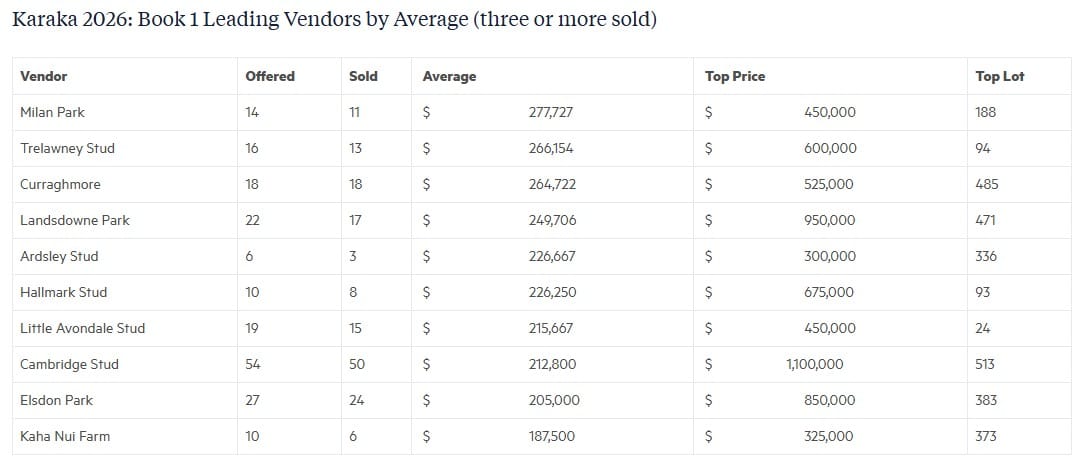1089x469 pixels.
Task: Select the Kaha Nui Farm cell
Action: click(125, 437)
